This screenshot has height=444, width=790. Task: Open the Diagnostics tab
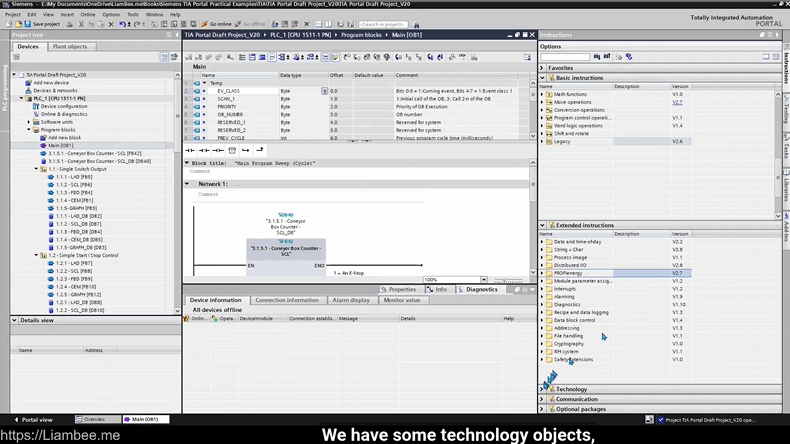(480, 289)
